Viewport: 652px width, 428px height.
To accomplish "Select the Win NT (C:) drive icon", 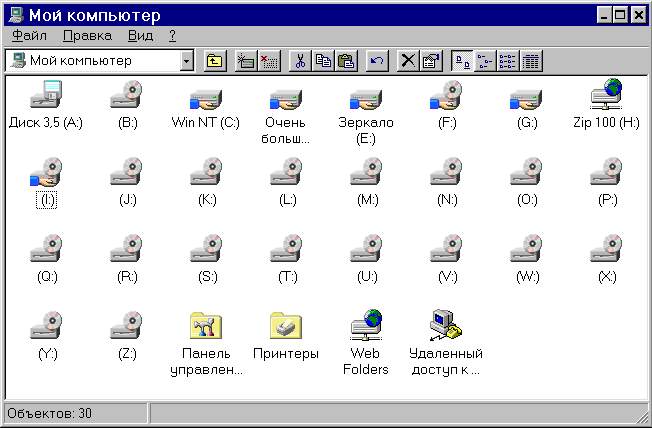I will click(x=205, y=98).
